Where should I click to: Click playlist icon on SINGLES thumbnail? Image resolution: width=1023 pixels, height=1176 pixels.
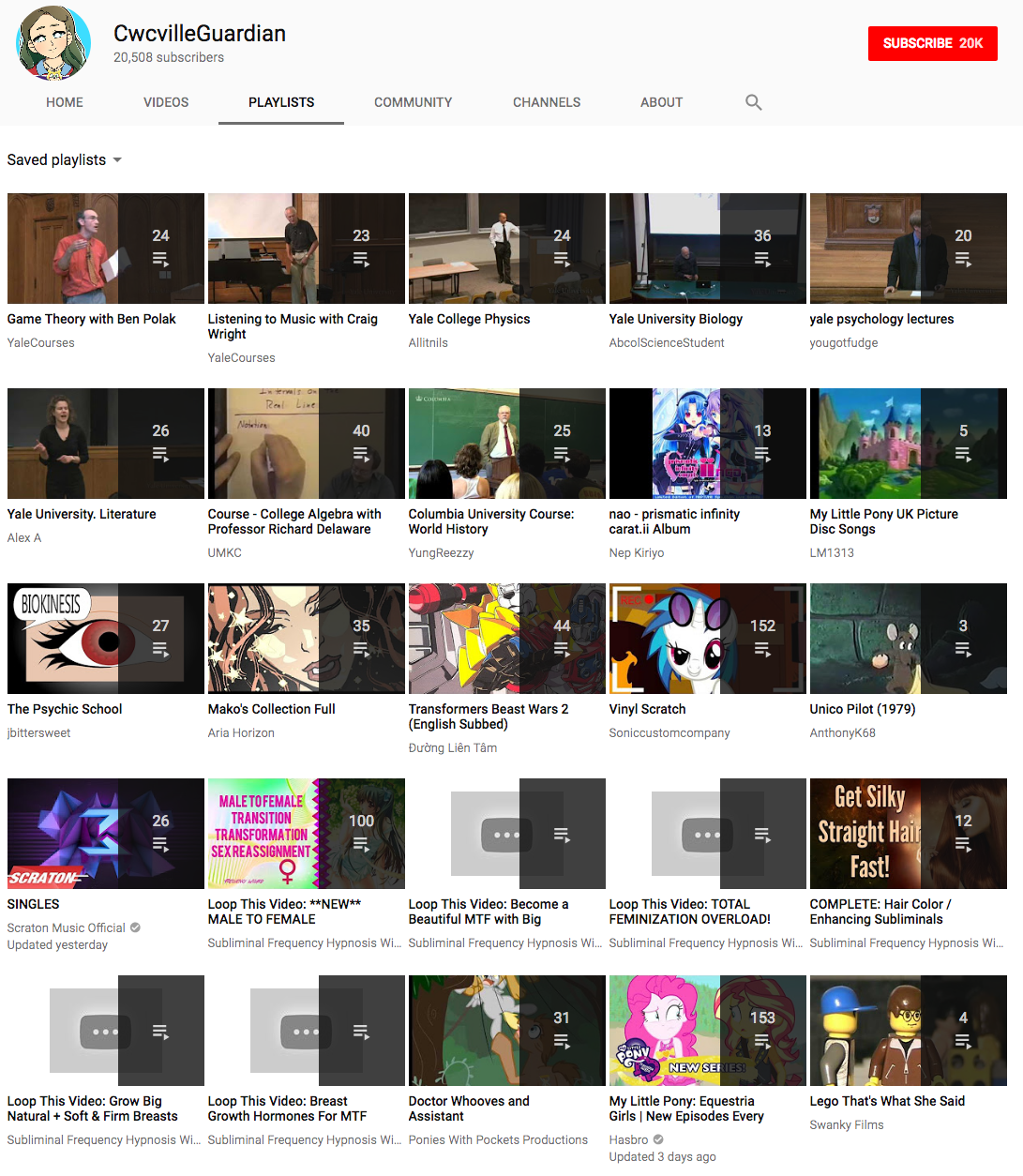160,845
